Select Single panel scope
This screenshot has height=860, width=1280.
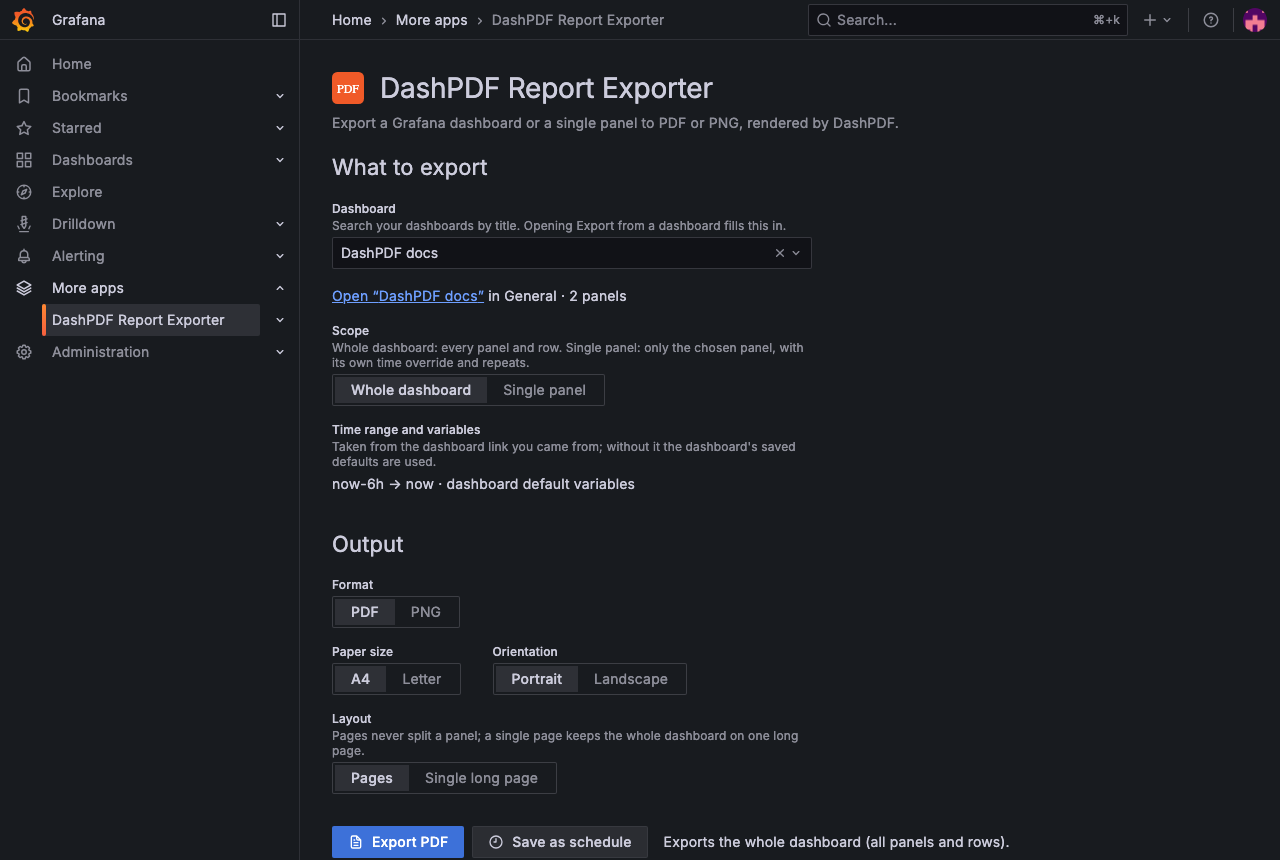tap(544, 390)
